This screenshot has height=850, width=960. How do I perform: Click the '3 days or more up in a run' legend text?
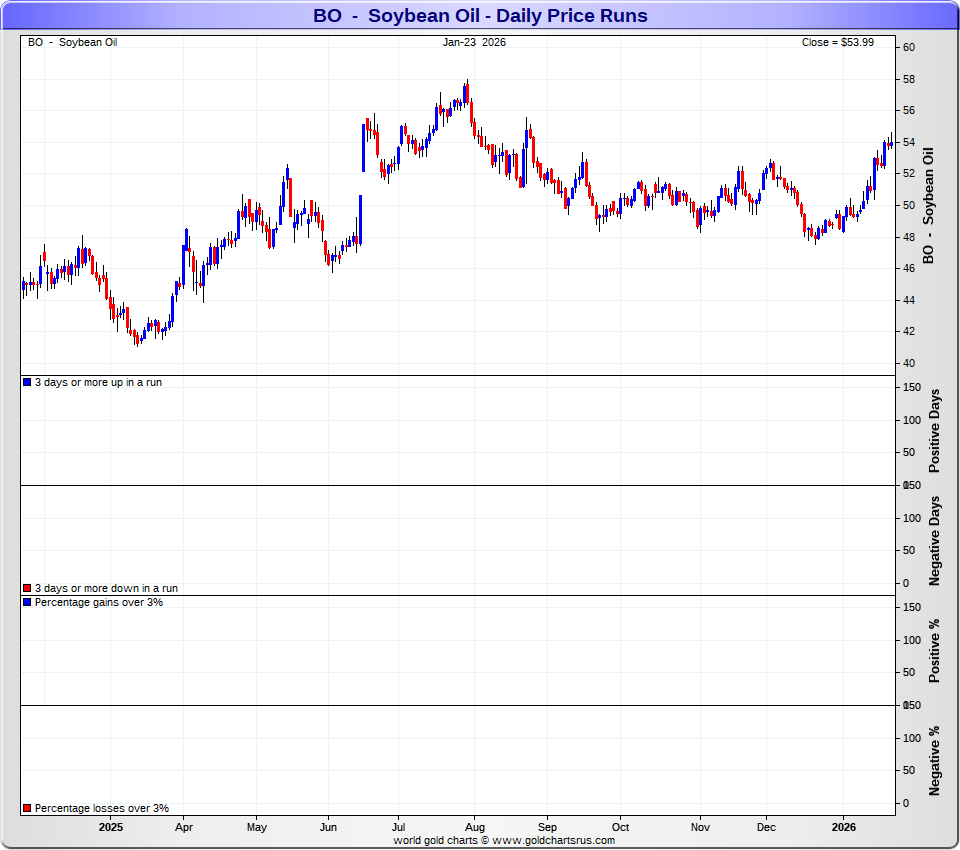[99, 382]
